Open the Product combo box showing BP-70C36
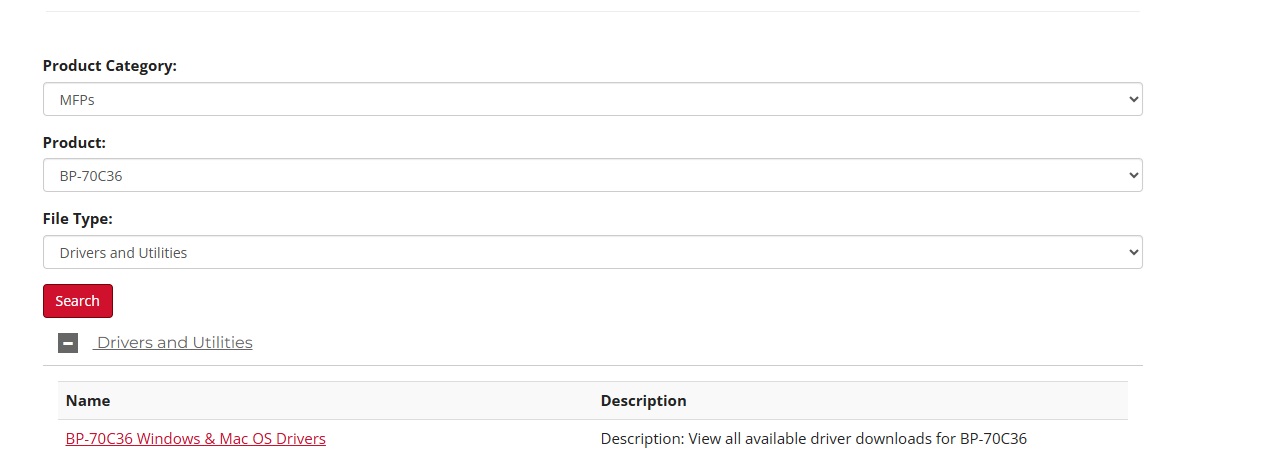Image resolution: width=1266 pixels, height=467 pixels. tap(592, 175)
